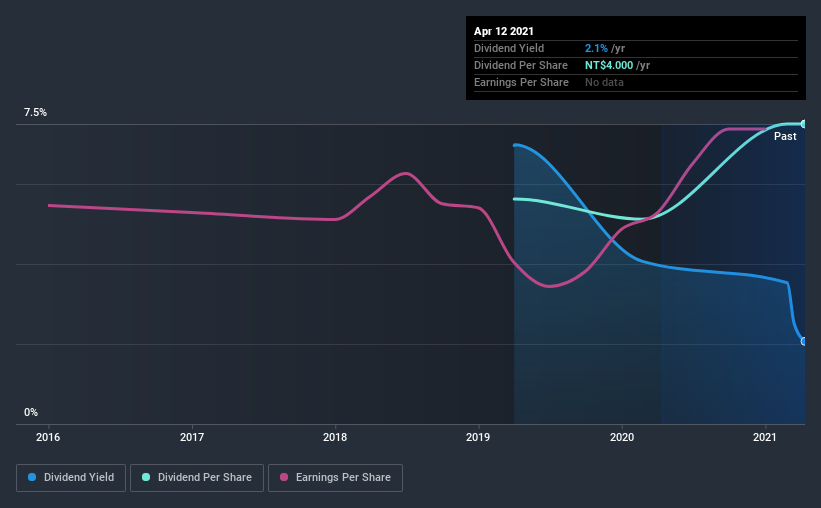Click the NT$4.000 dividend per share value
The image size is (821, 508).
tap(609, 65)
